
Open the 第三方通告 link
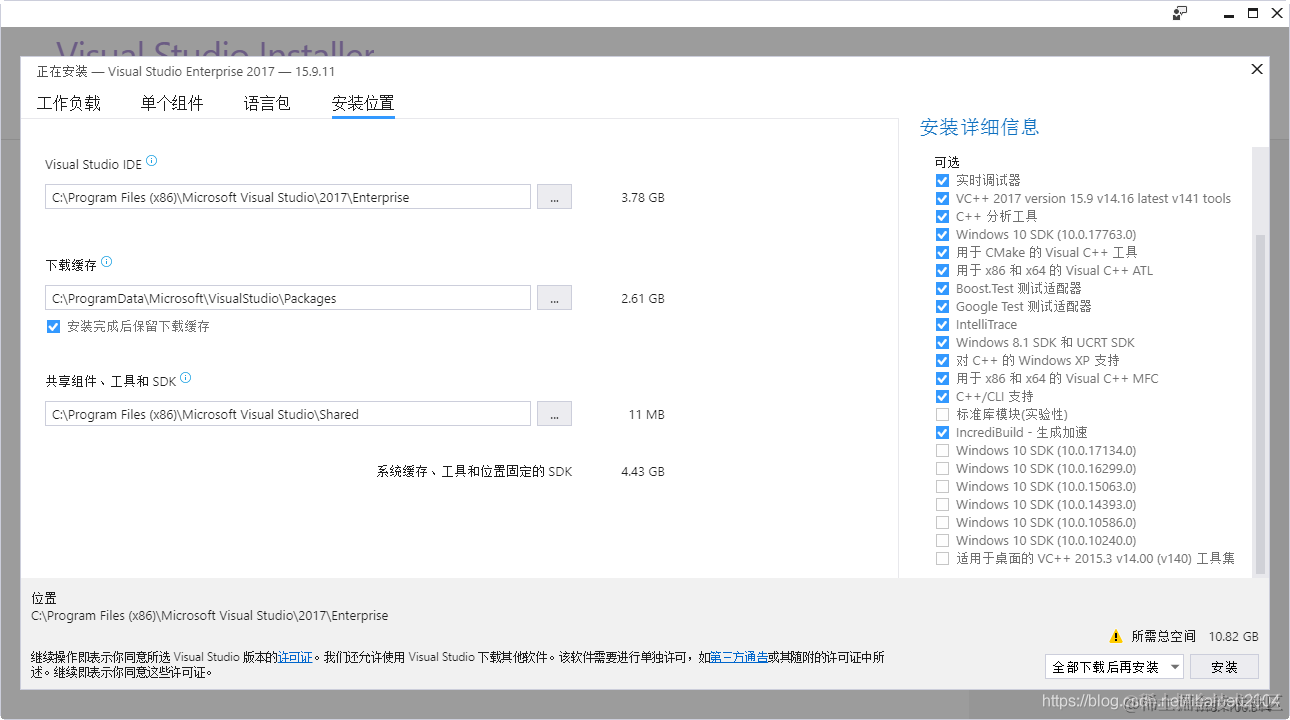(x=739, y=657)
